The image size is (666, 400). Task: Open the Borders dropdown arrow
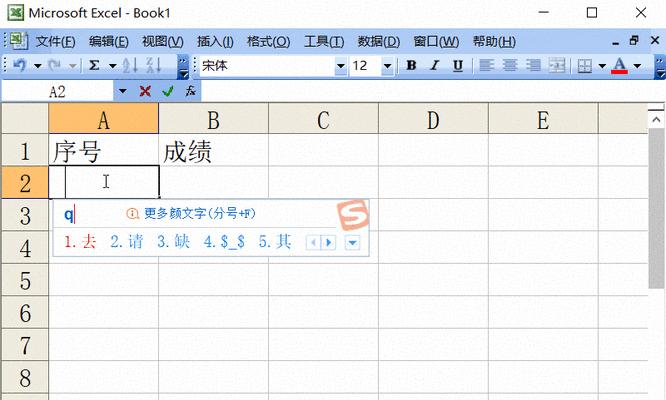(x=602, y=66)
